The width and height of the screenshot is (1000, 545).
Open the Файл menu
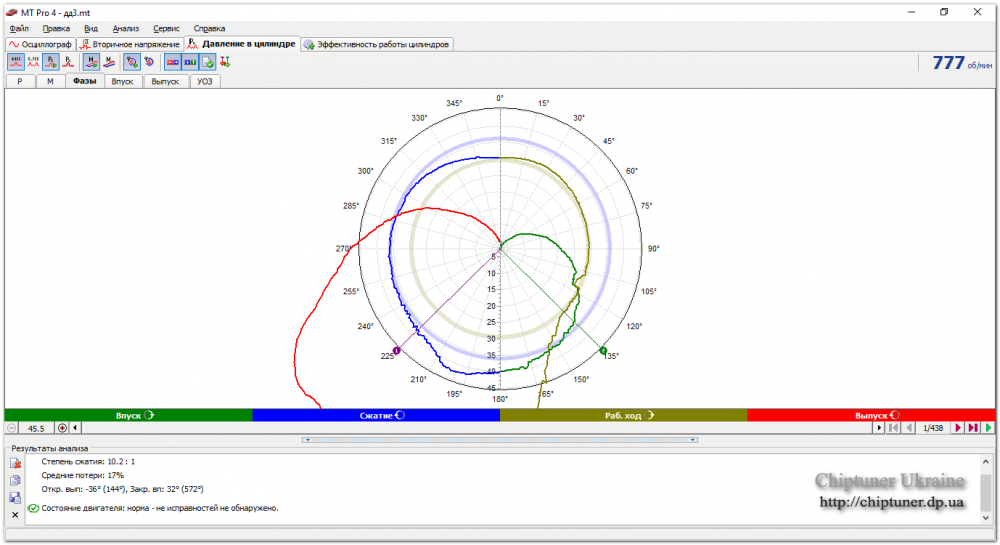[x=19, y=28]
